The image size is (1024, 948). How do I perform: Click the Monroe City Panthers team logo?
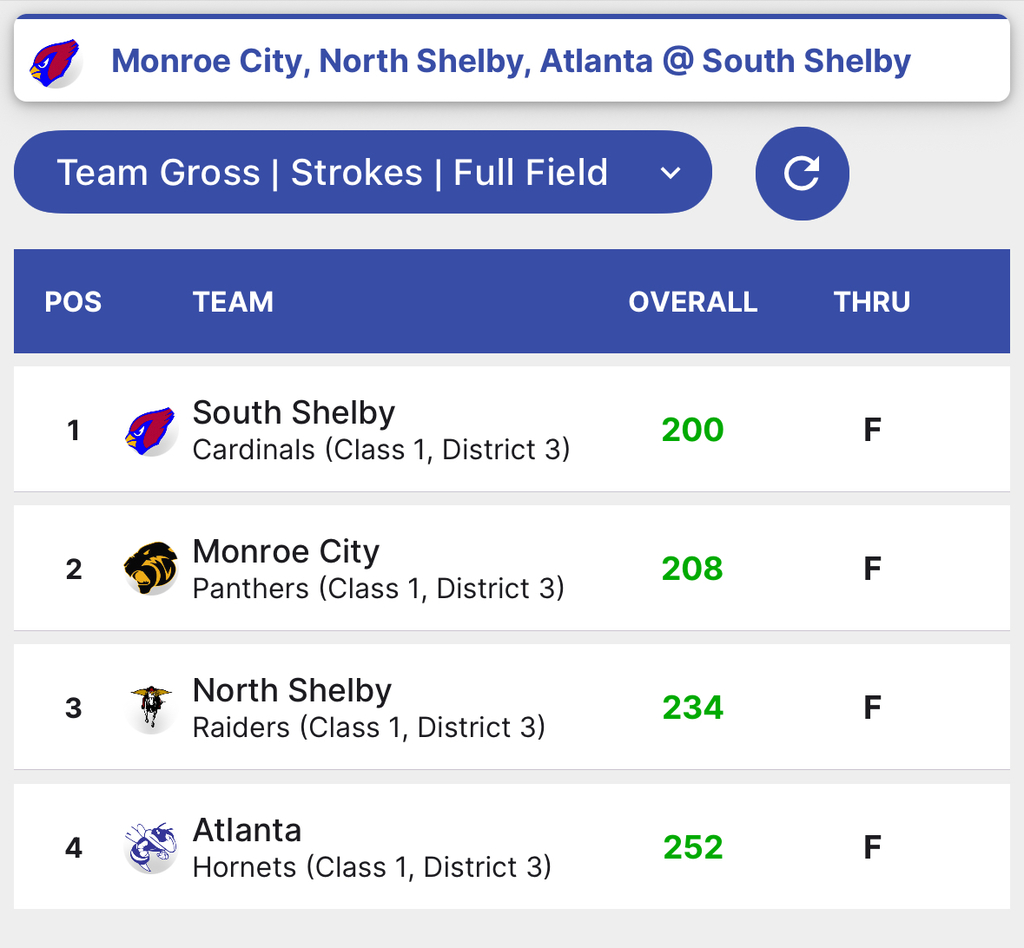click(x=150, y=568)
